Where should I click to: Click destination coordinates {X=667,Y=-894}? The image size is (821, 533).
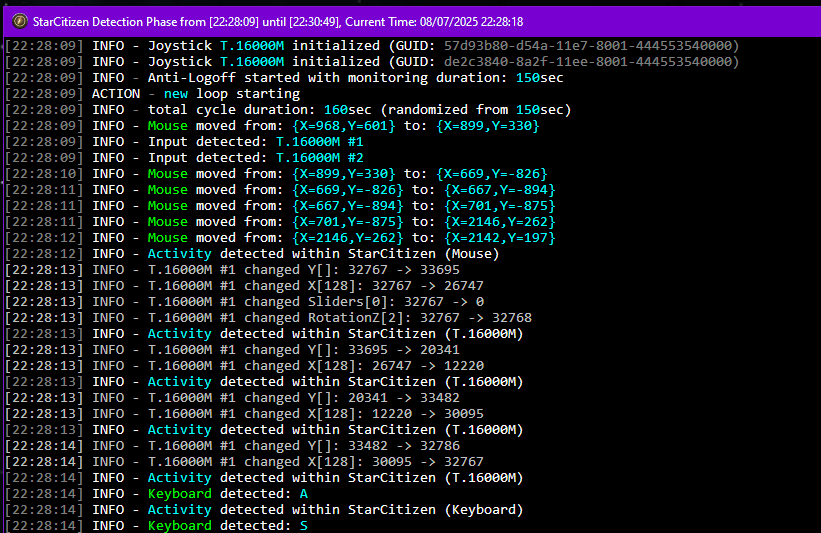pyautogui.click(x=500, y=190)
